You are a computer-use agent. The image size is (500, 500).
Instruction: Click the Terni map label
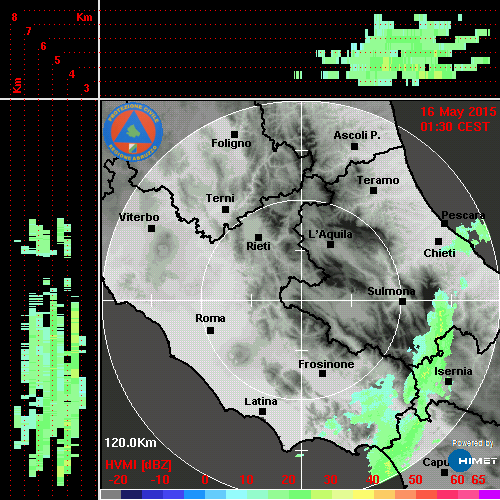[220, 198]
